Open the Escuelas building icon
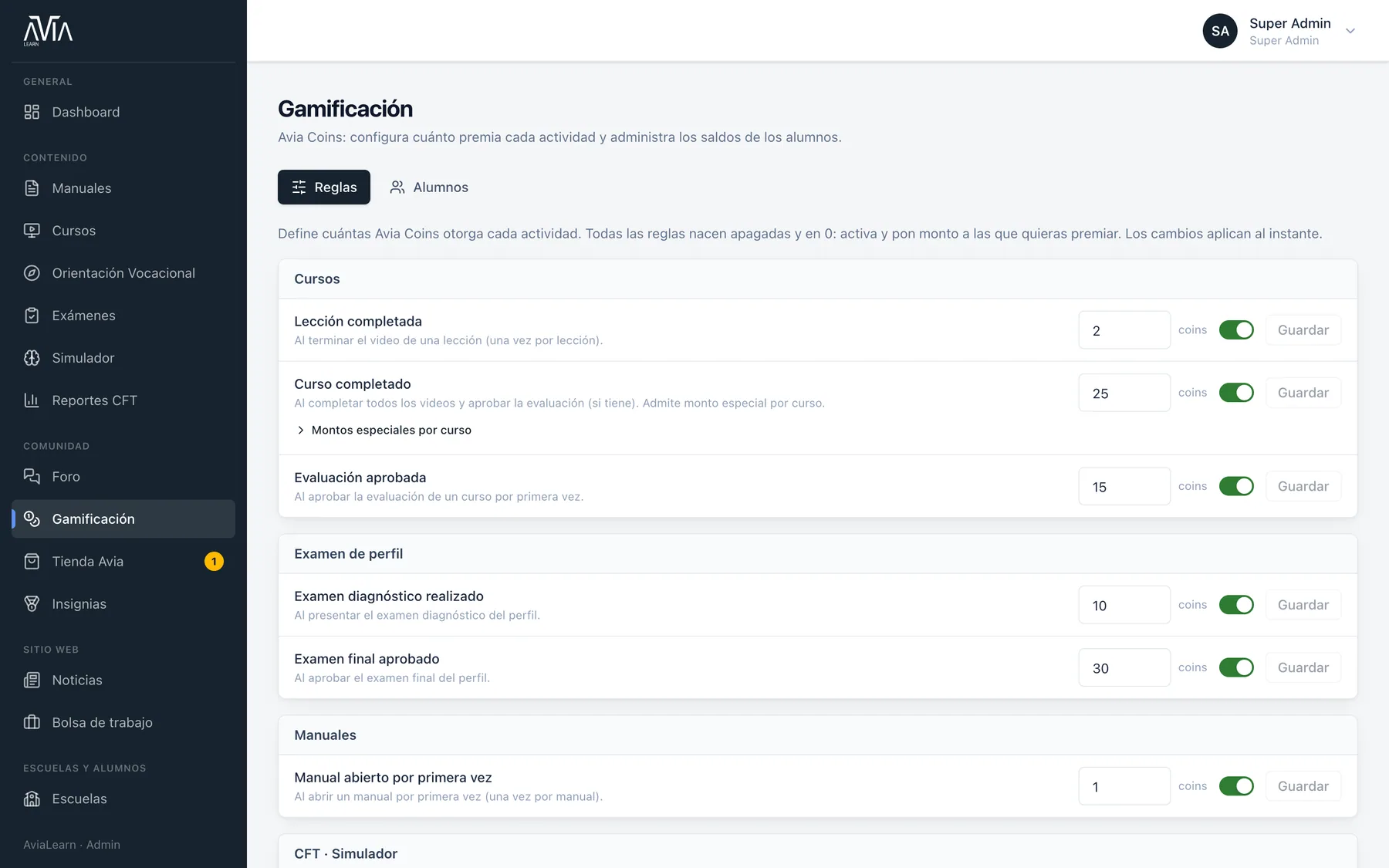1389x868 pixels. [x=32, y=799]
